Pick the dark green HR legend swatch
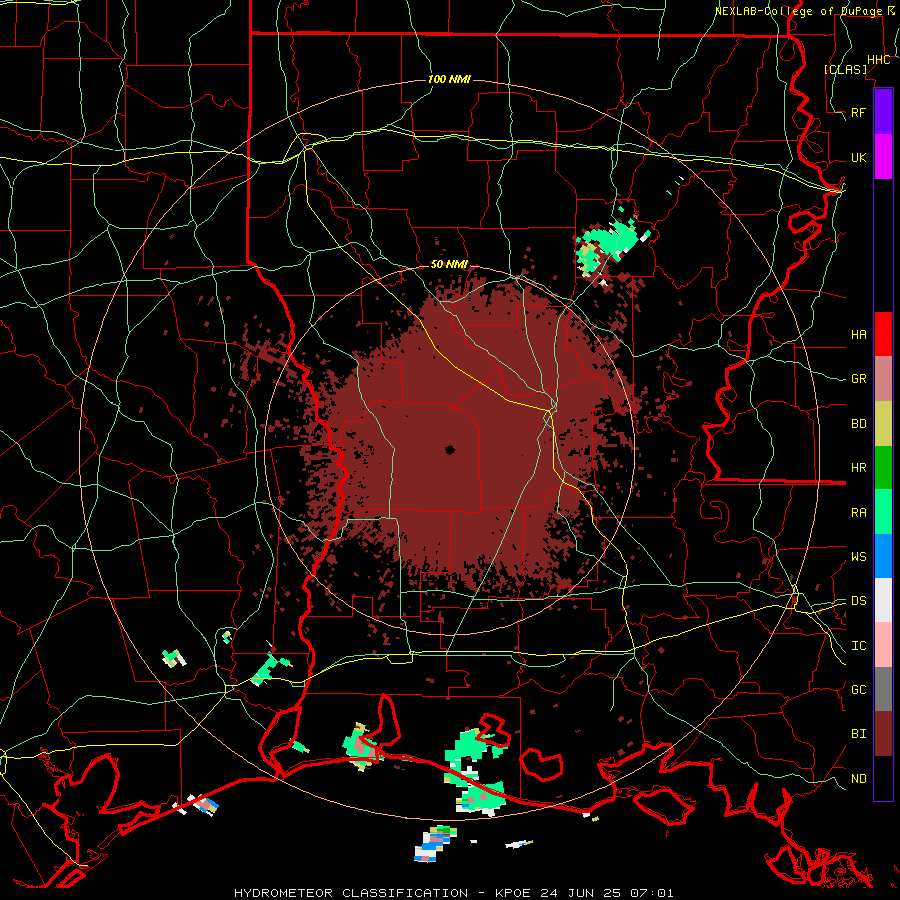Image resolution: width=900 pixels, height=900 pixels. click(x=883, y=468)
